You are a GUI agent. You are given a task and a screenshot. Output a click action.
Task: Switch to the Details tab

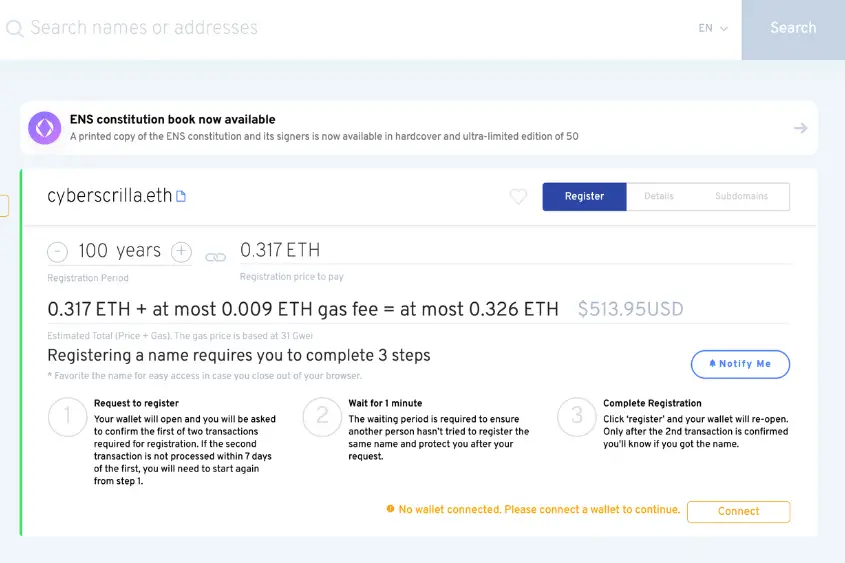[x=659, y=196]
